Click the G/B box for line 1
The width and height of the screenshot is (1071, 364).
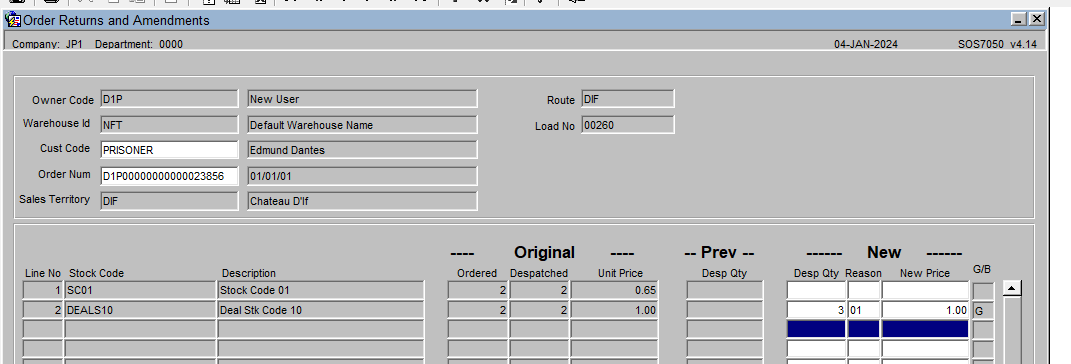coord(983,291)
